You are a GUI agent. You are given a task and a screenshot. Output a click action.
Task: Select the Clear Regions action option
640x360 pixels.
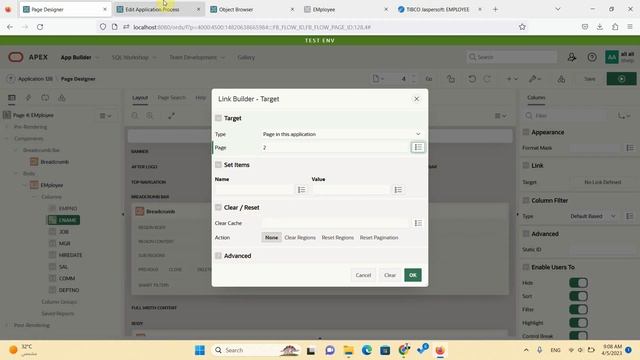(x=300, y=238)
